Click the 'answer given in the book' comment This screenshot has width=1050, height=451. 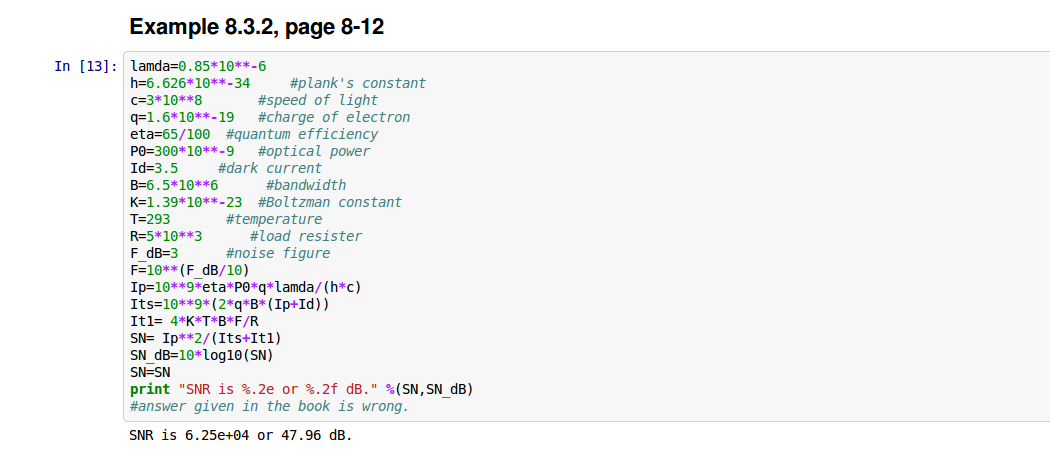(270, 407)
